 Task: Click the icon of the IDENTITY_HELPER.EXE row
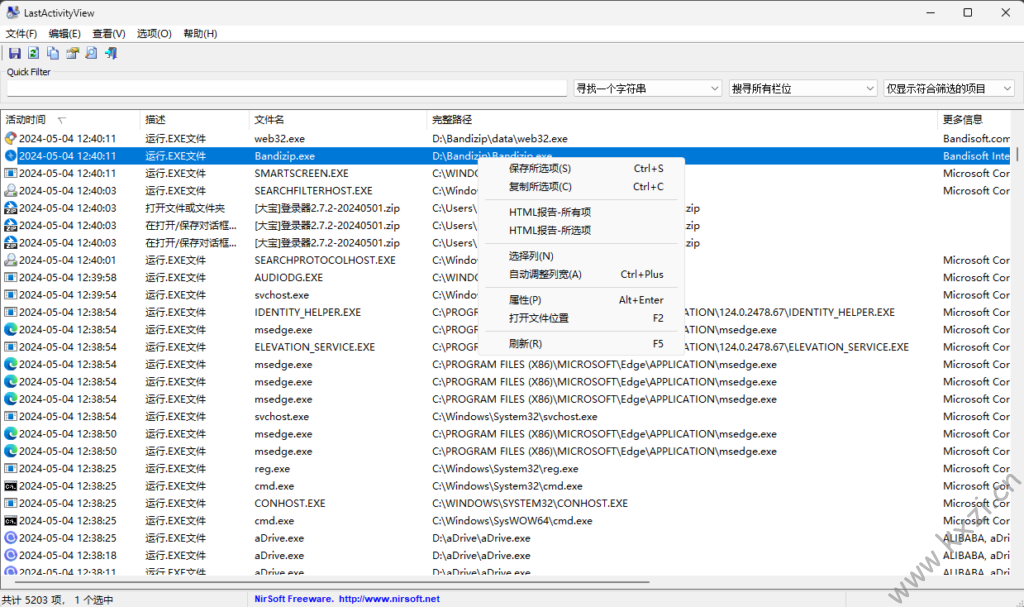(x=10, y=312)
